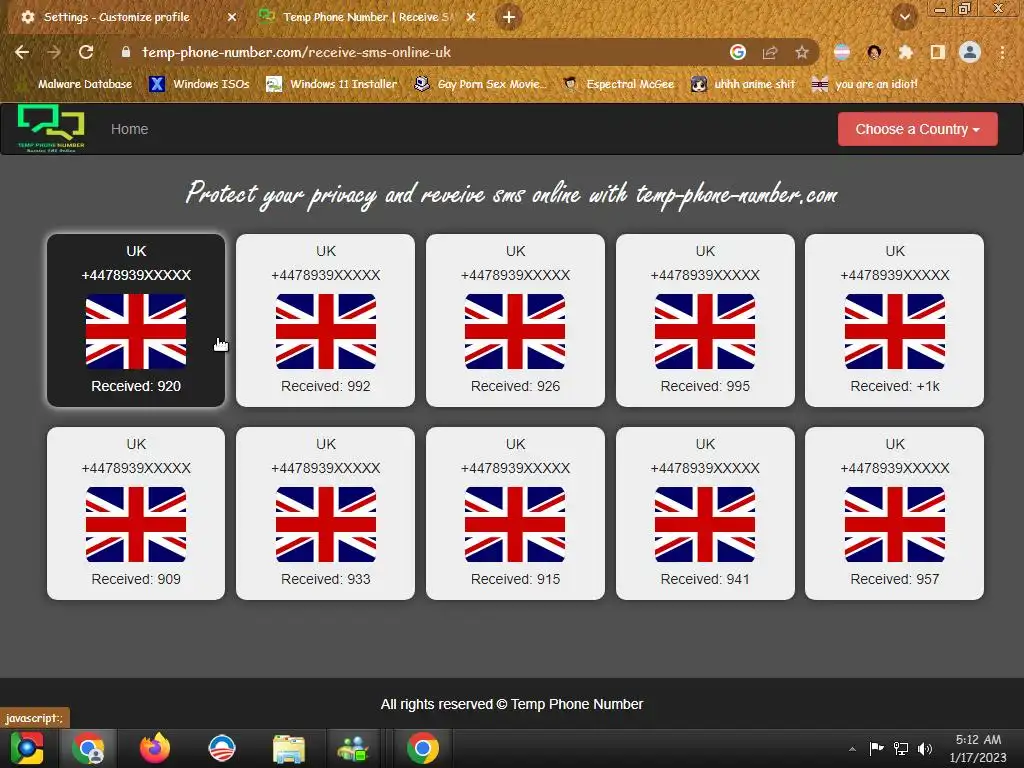Go back with the browser back arrow

pyautogui.click(x=22, y=52)
